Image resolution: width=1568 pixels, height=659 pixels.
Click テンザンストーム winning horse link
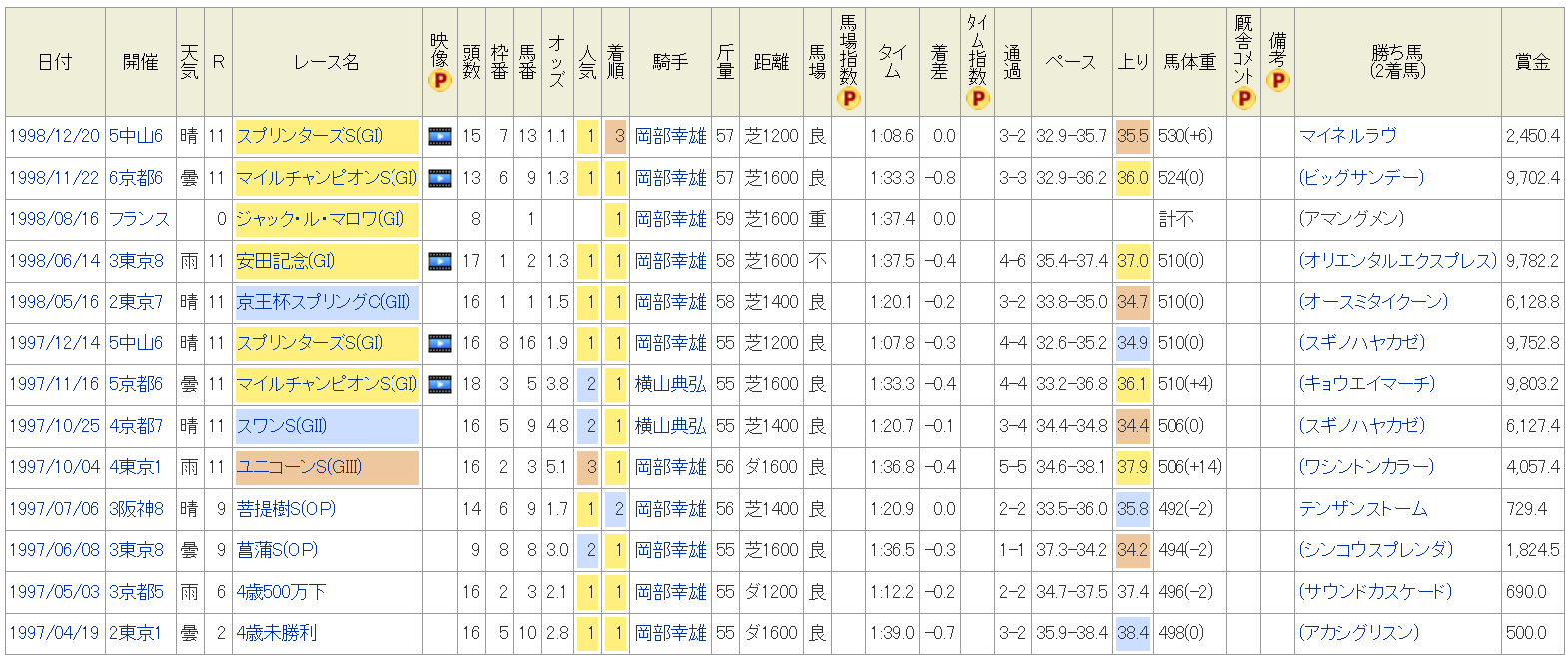(x=1362, y=509)
